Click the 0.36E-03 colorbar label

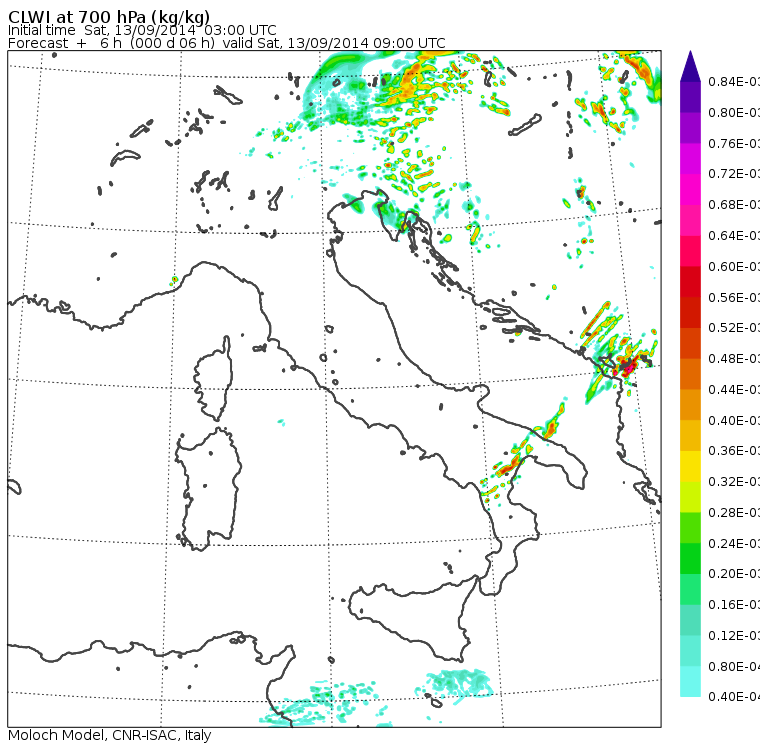tap(734, 451)
